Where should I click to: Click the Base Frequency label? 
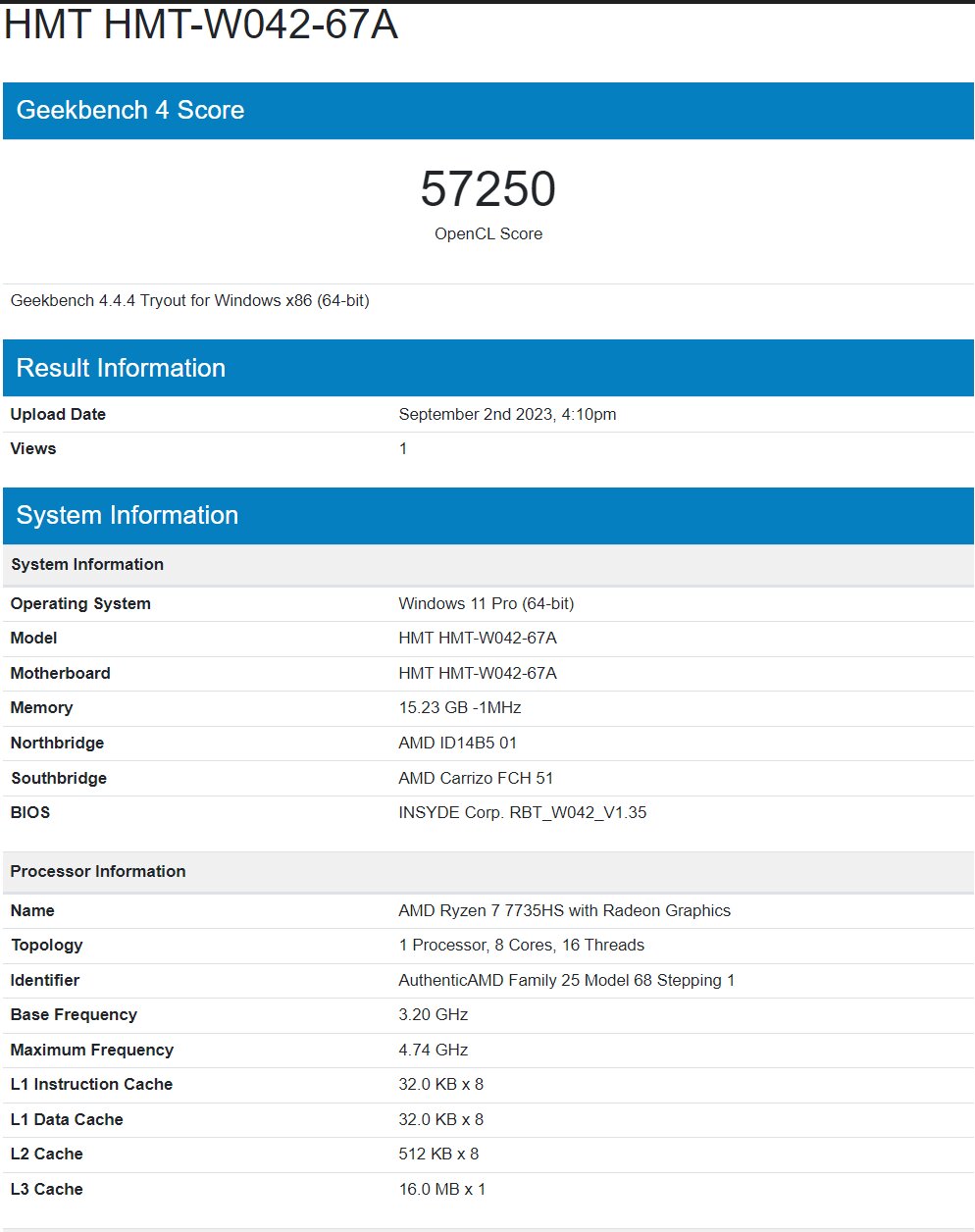[74, 1014]
